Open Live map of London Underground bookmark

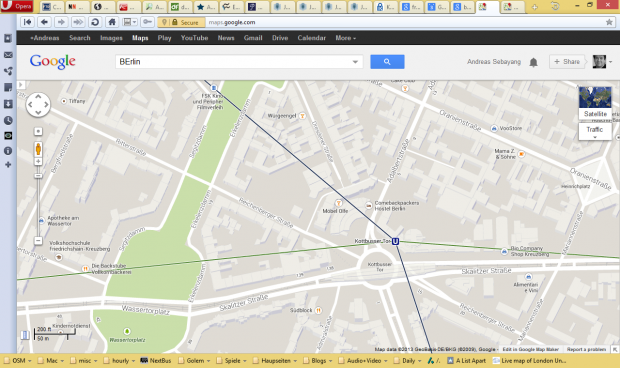pos(529,360)
